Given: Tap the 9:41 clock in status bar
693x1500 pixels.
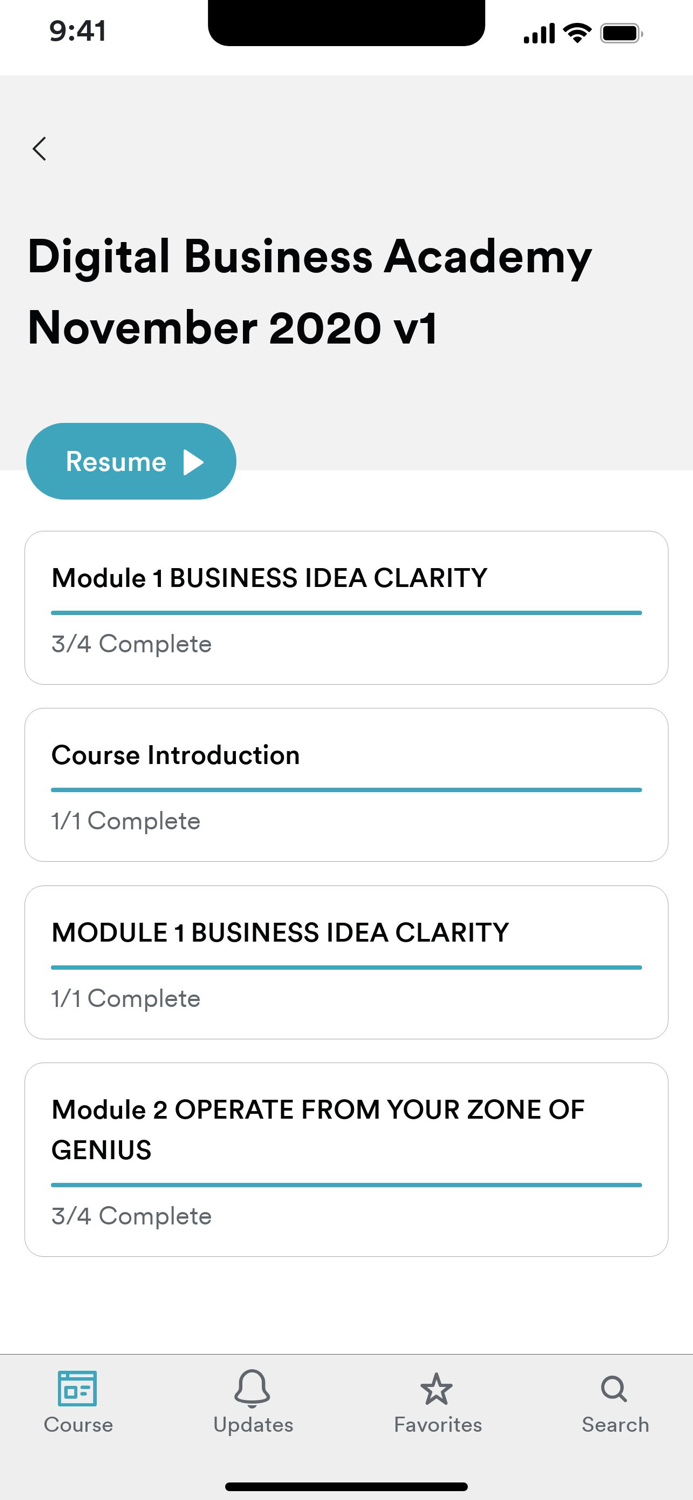Looking at the screenshot, I should point(78,31).
